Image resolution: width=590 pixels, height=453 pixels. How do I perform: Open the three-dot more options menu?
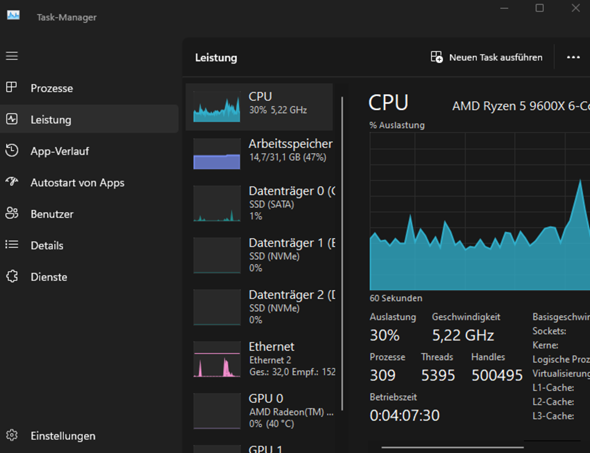pyautogui.click(x=573, y=57)
